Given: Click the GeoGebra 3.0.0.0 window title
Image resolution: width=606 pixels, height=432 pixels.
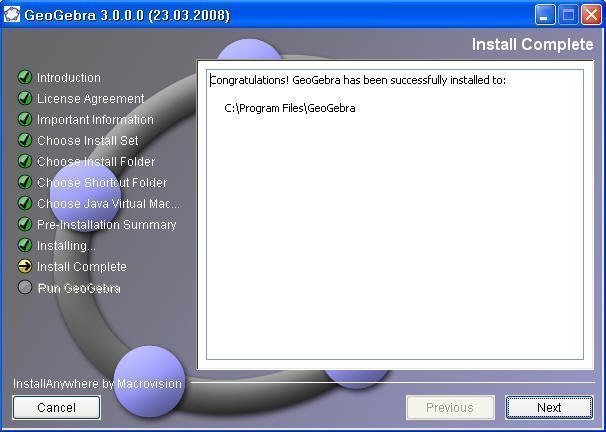Looking at the screenshot, I should click(127, 15).
